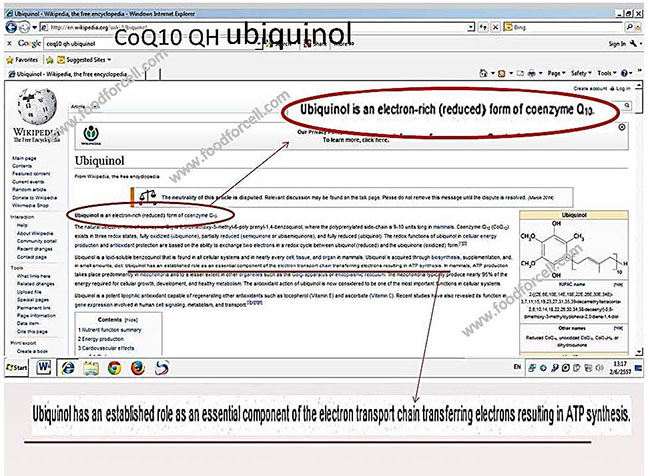
Task: Click the Favorites star icon
Action: [10, 60]
